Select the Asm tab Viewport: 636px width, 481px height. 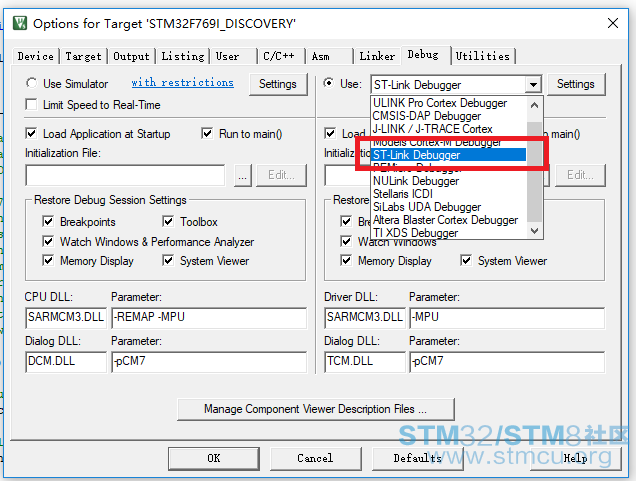(x=329, y=56)
